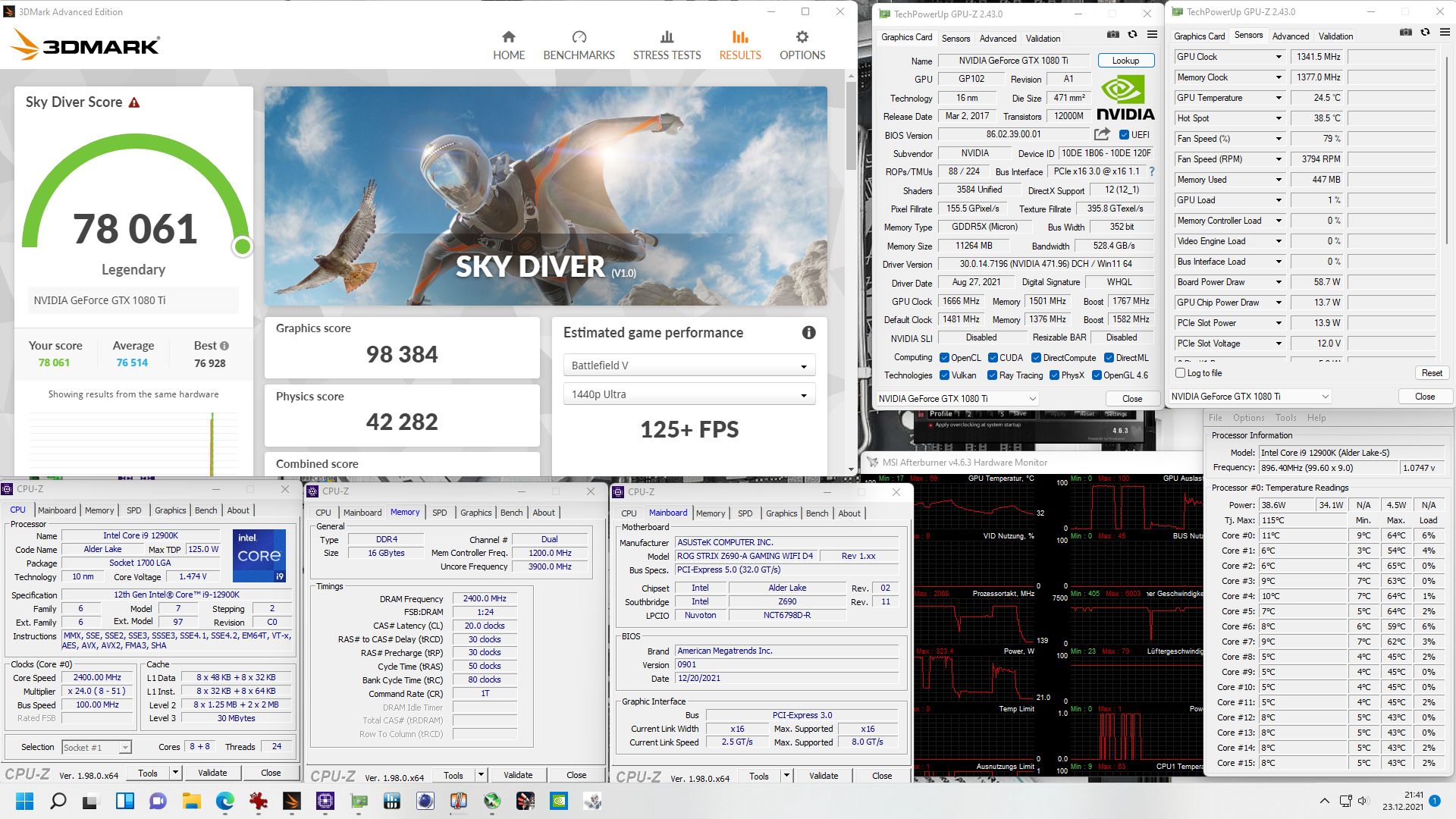Toggle the PhysX checkbox in GPU-Z

point(1054,375)
